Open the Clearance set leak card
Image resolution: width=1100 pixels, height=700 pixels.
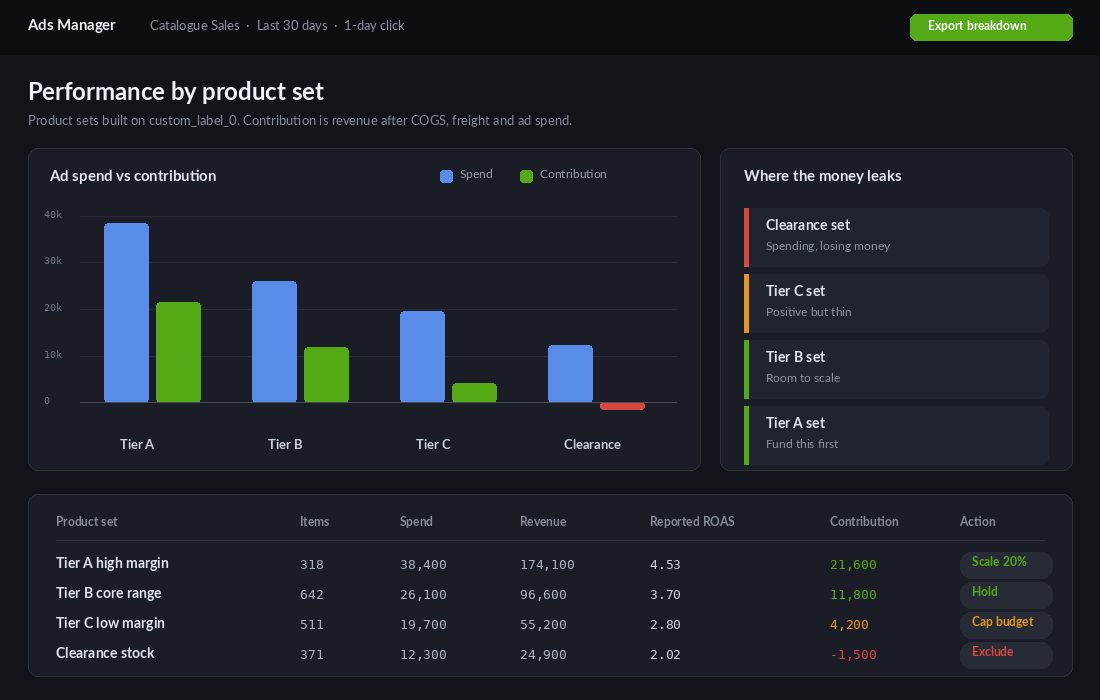pos(897,238)
